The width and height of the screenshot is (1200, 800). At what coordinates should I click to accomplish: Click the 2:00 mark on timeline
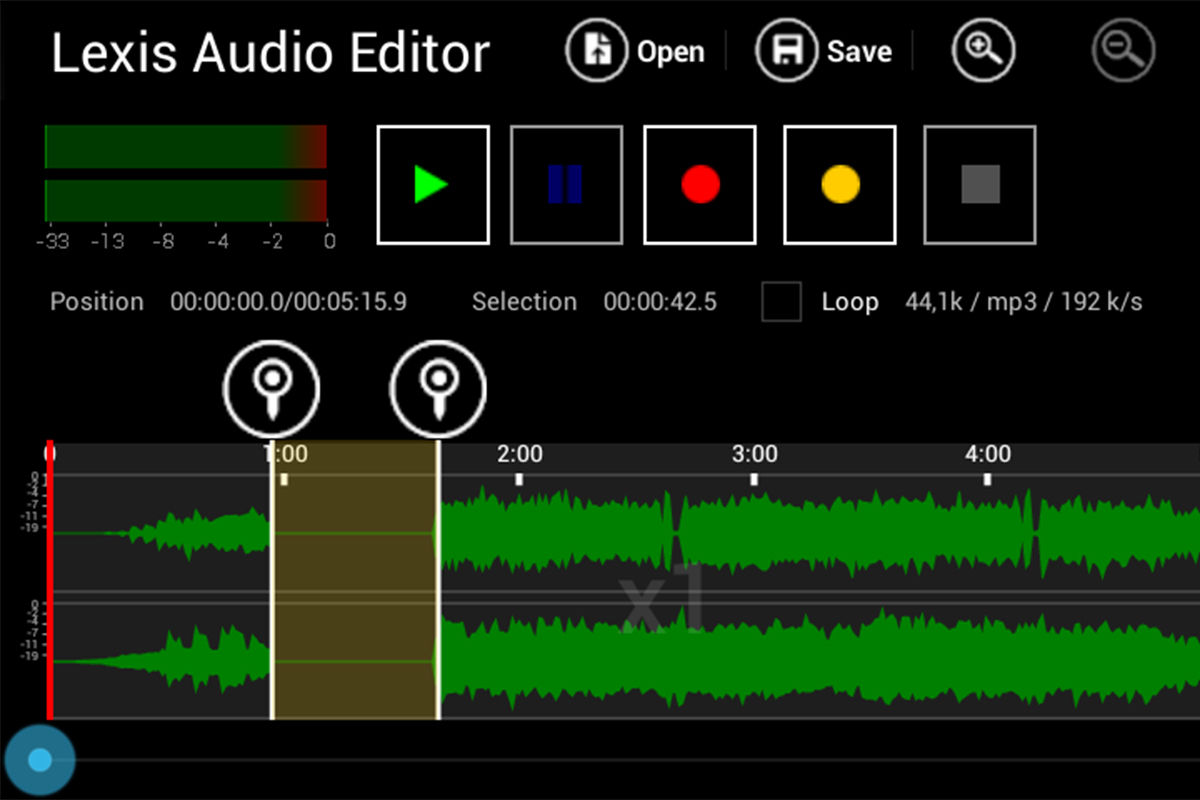(x=520, y=455)
